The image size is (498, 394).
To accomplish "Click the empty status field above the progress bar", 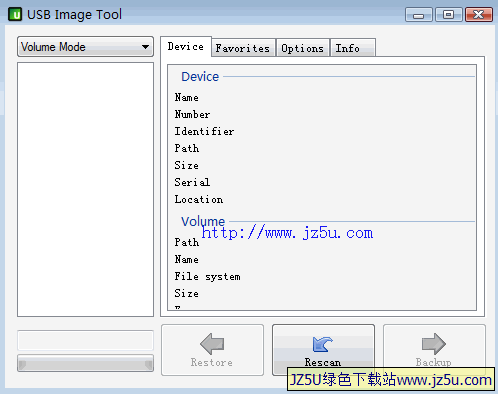I will click(85, 340).
